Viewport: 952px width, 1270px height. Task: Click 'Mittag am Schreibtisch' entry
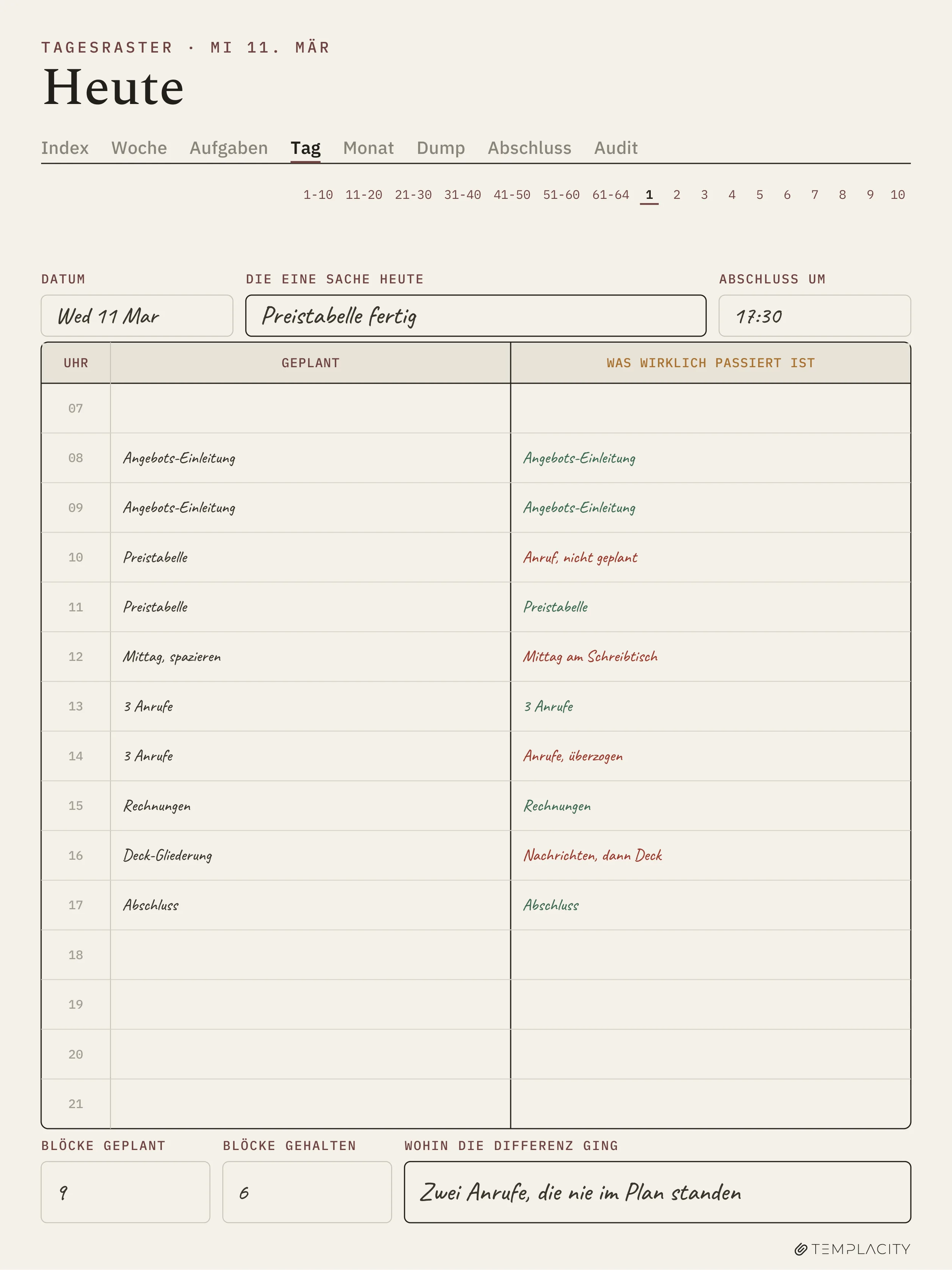590,657
